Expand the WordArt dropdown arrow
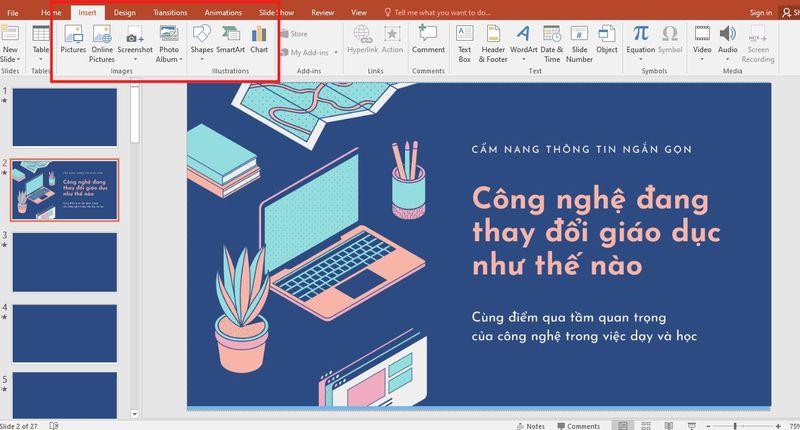800x430 pixels. pyautogui.click(x=523, y=60)
